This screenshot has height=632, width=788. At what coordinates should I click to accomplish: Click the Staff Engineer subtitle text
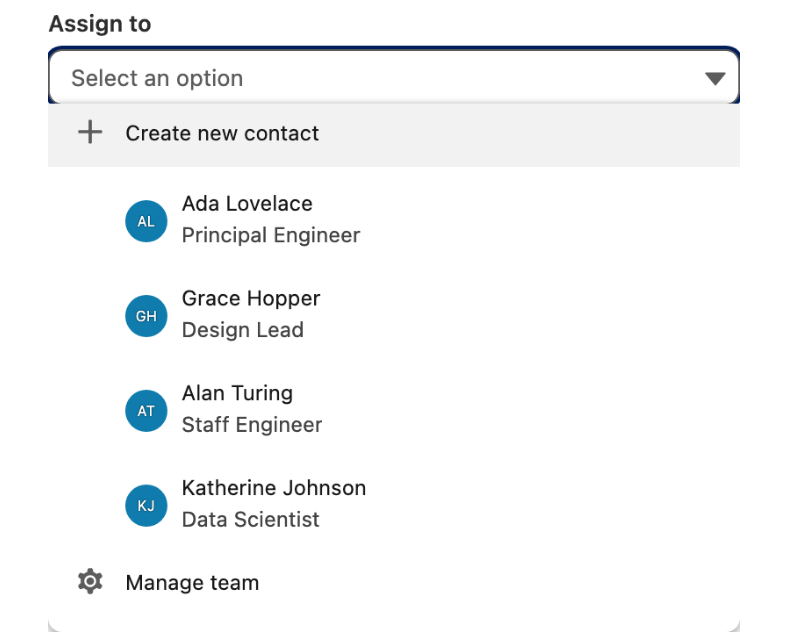[x=252, y=425]
